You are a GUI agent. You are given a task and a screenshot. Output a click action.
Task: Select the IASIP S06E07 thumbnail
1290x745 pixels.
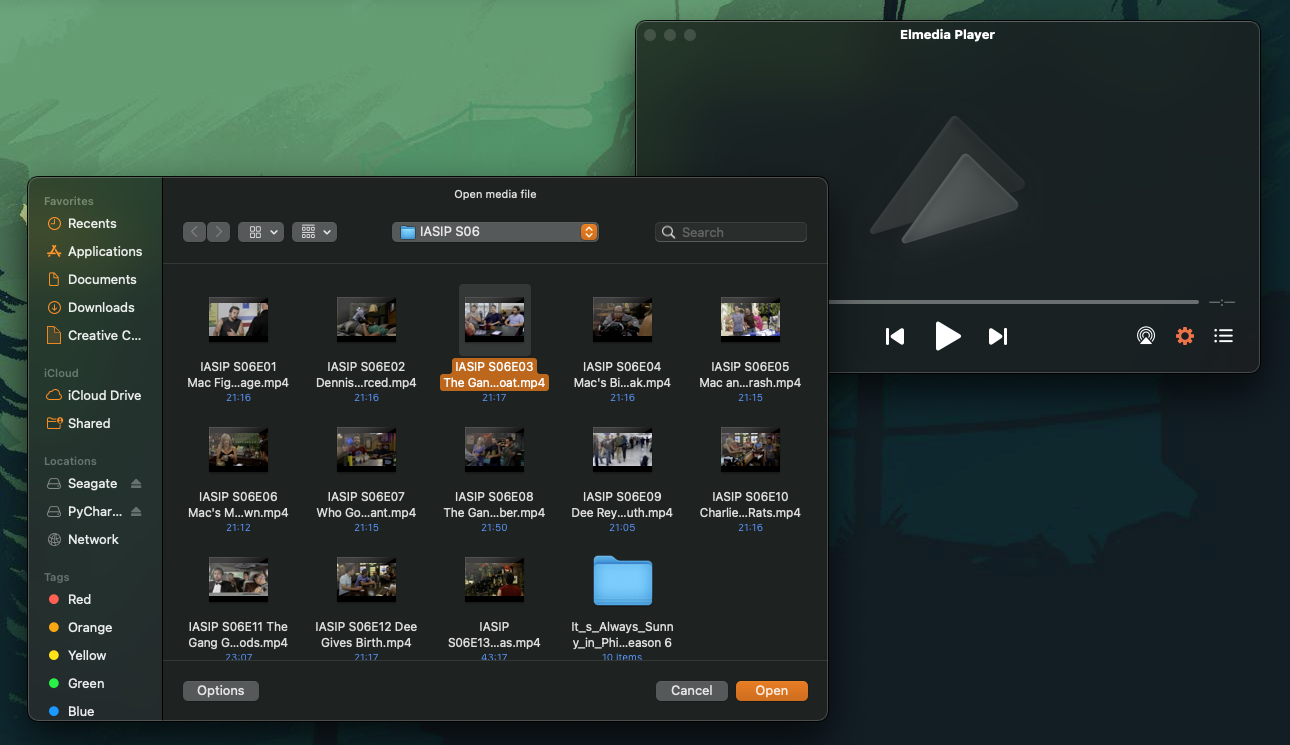point(366,450)
